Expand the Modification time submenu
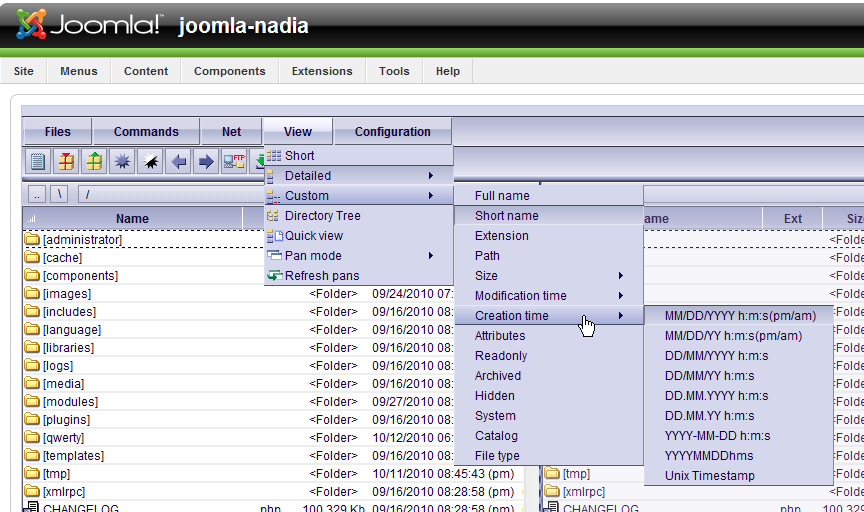This screenshot has height=512, width=864. (549, 295)
